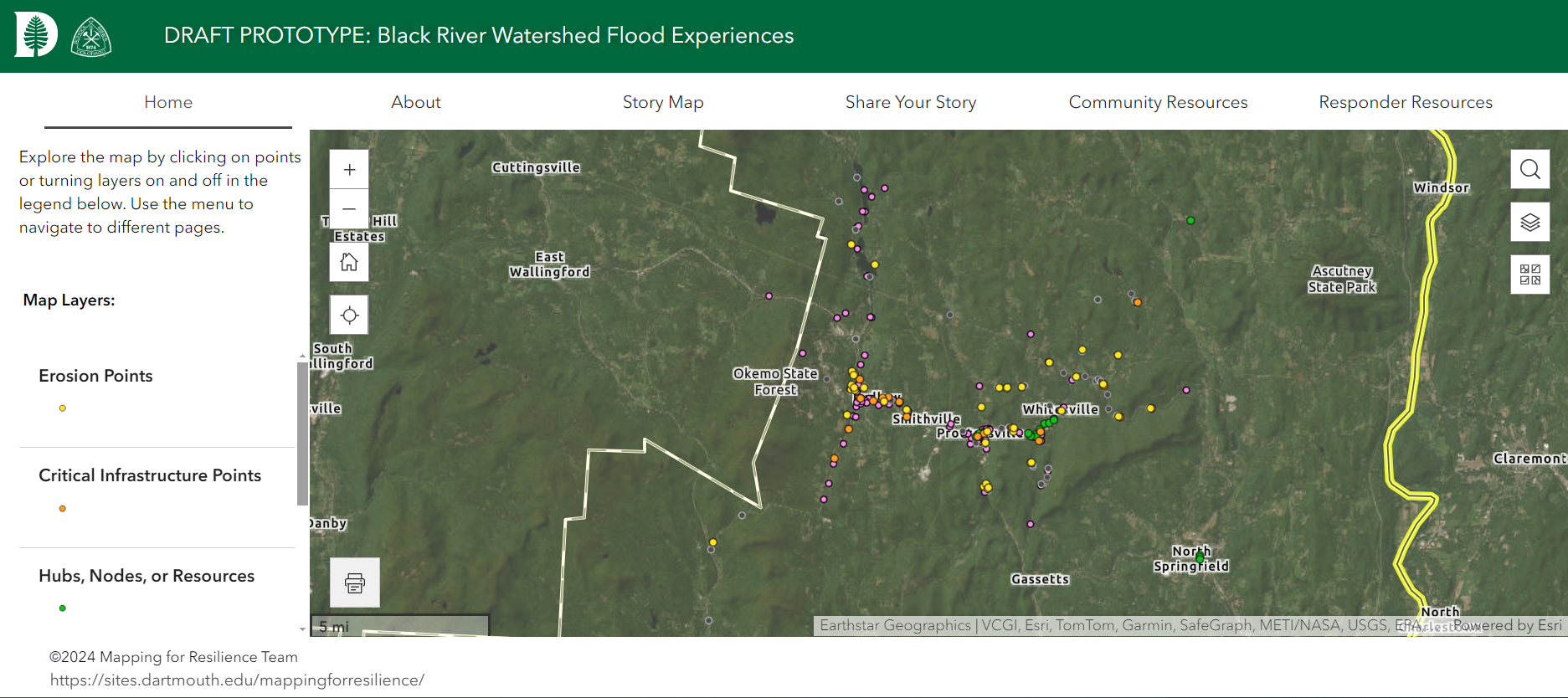Viewport: 1568px width, 698px height.
Task: Click the Powered by Esri attribution
Action: [x=1507, y=625]
